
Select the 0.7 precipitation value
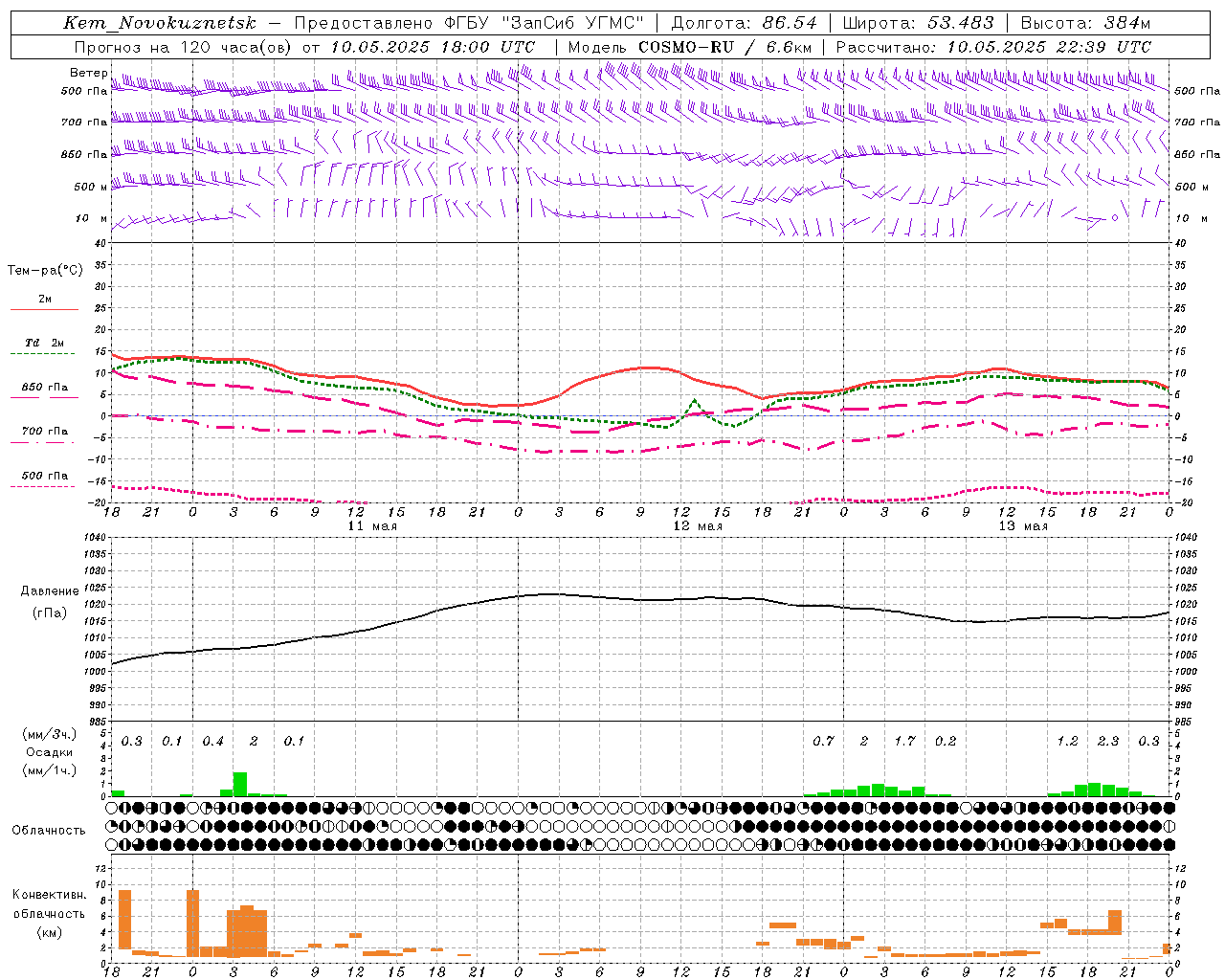823,742
